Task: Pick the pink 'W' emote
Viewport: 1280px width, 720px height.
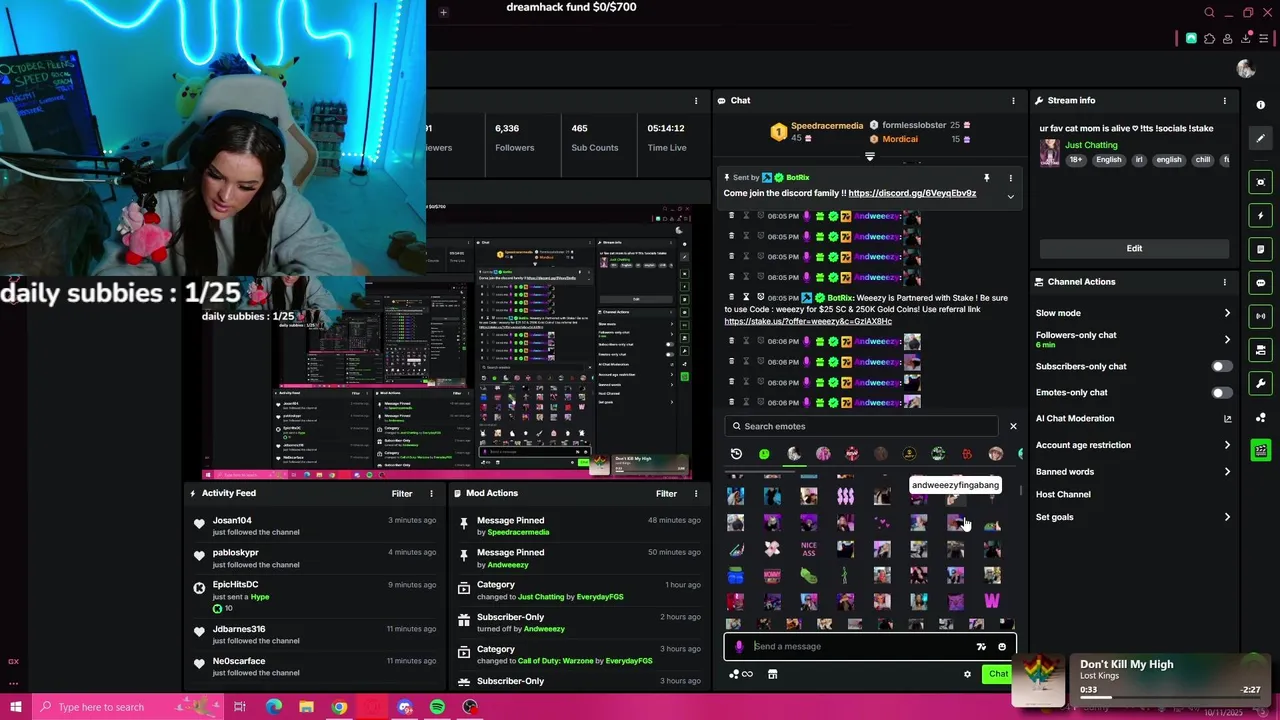Action: [x=992, y=601]
